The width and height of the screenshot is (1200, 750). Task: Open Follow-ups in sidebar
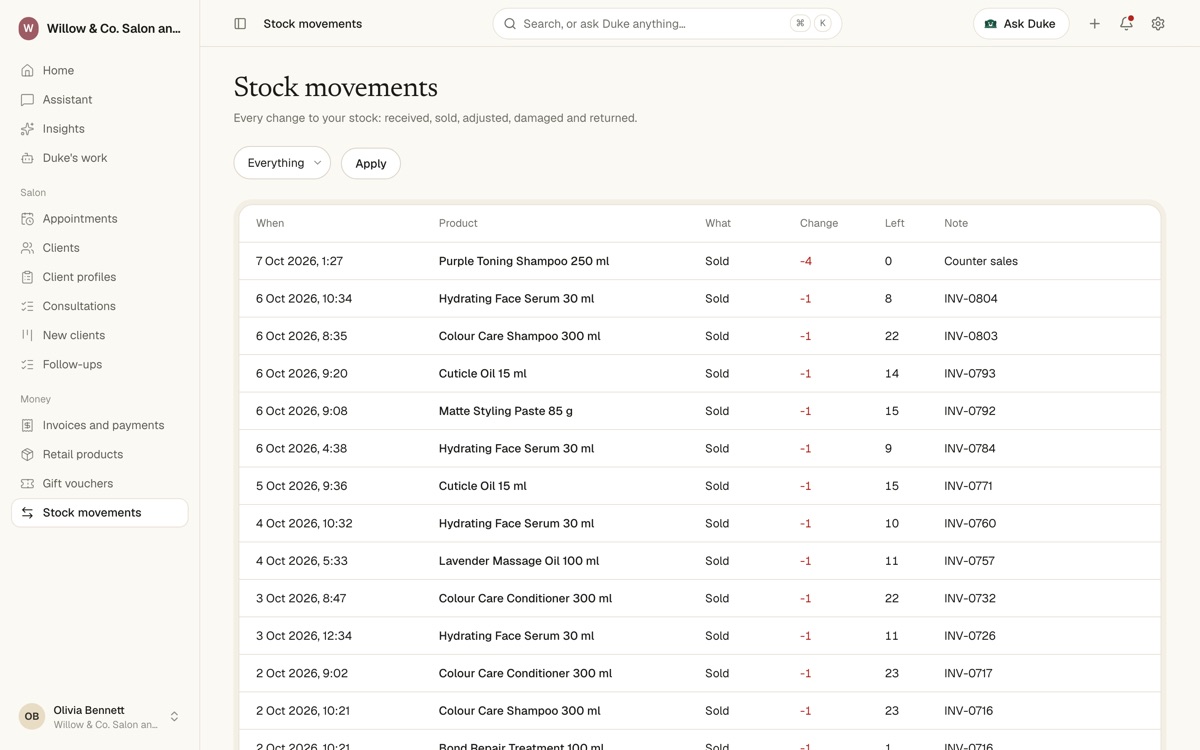[x=100, y=364]
